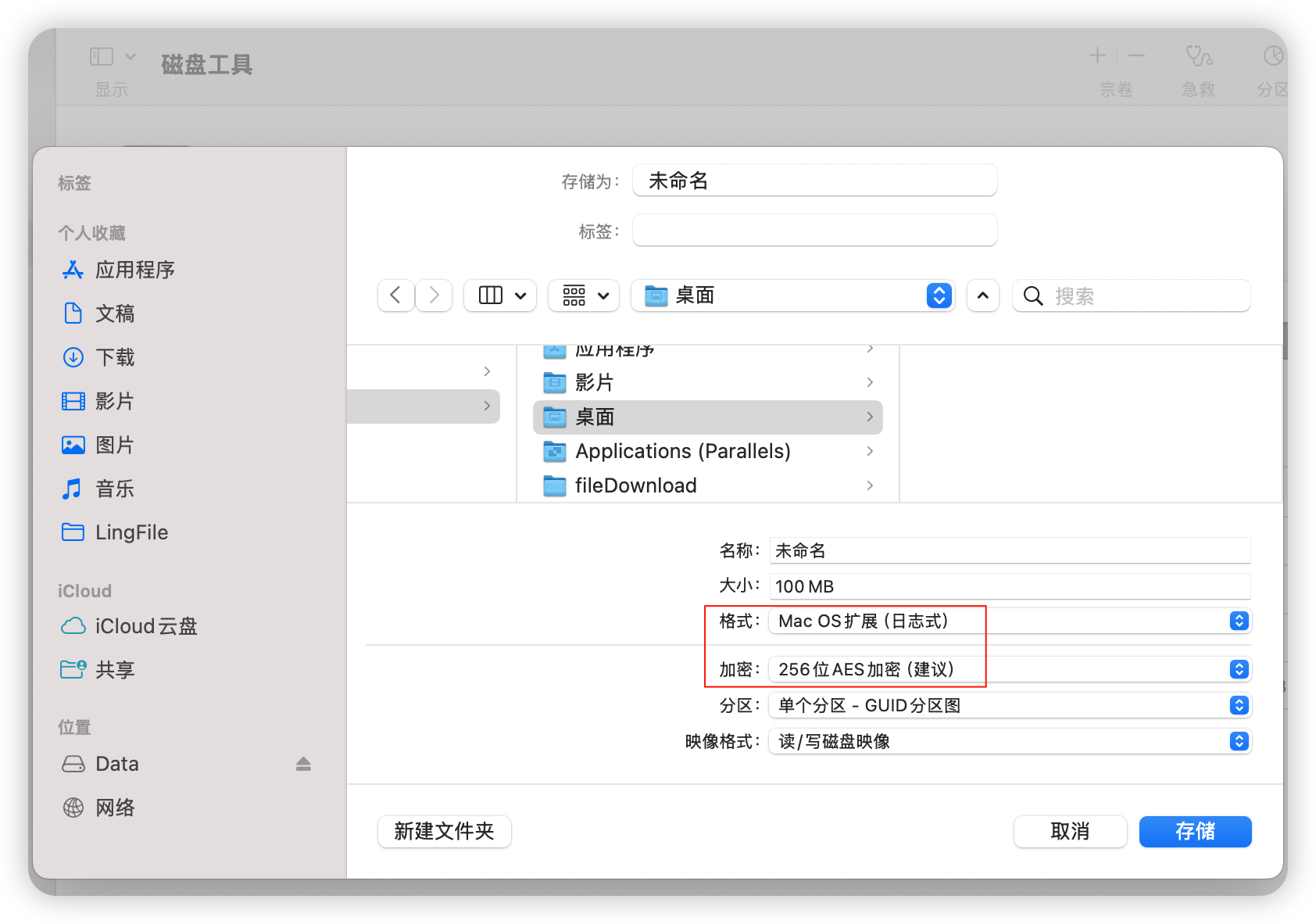This screenshot has height=924, width=1316.
Task: Click the forward navigation arrow
Action: pyautogui.click(x=434, y=295)
